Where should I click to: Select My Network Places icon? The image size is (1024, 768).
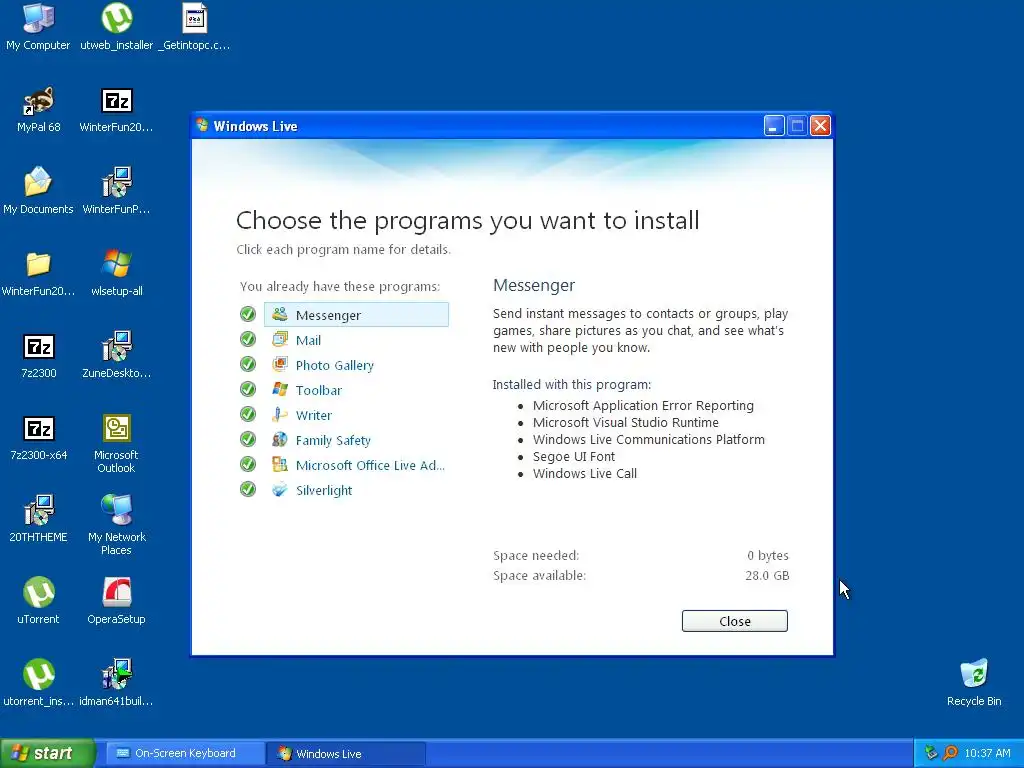point(116,526)
